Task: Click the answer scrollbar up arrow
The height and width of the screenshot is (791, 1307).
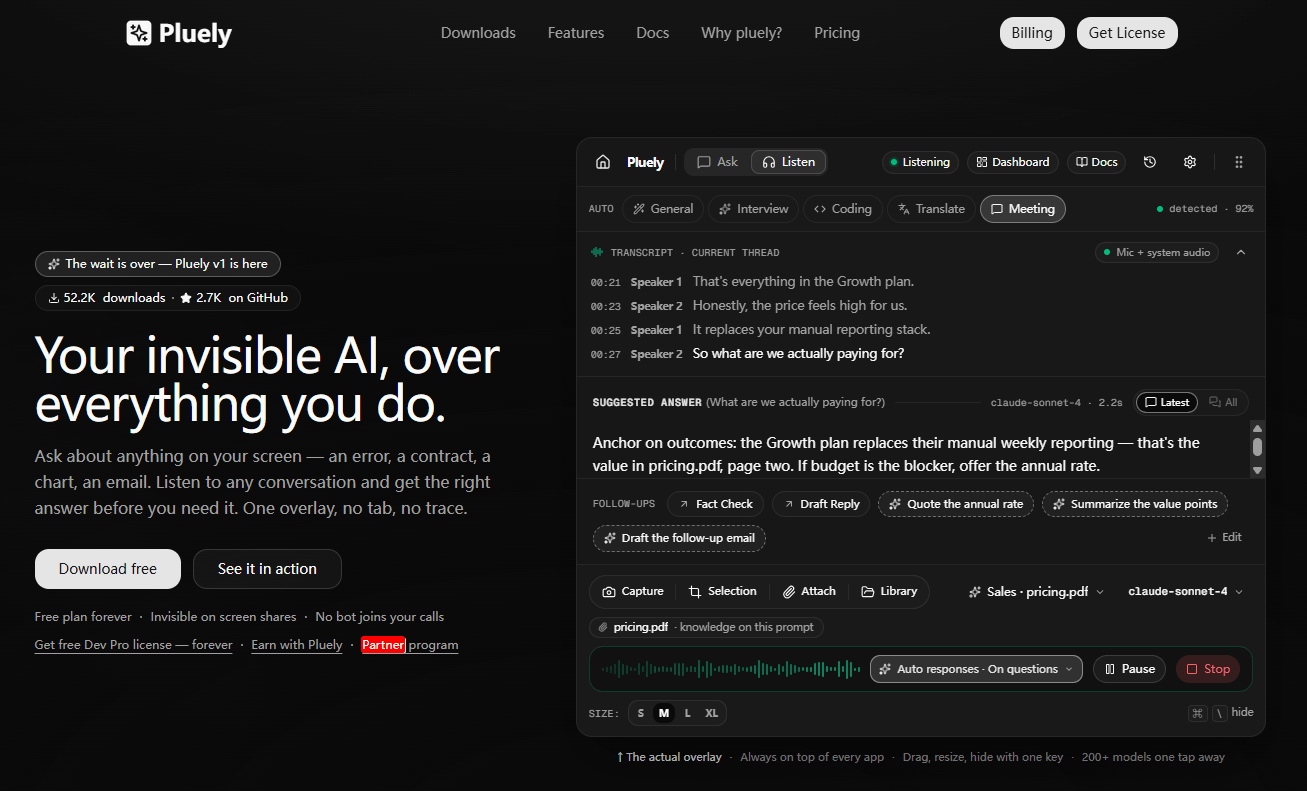Action: [1257, 428]
